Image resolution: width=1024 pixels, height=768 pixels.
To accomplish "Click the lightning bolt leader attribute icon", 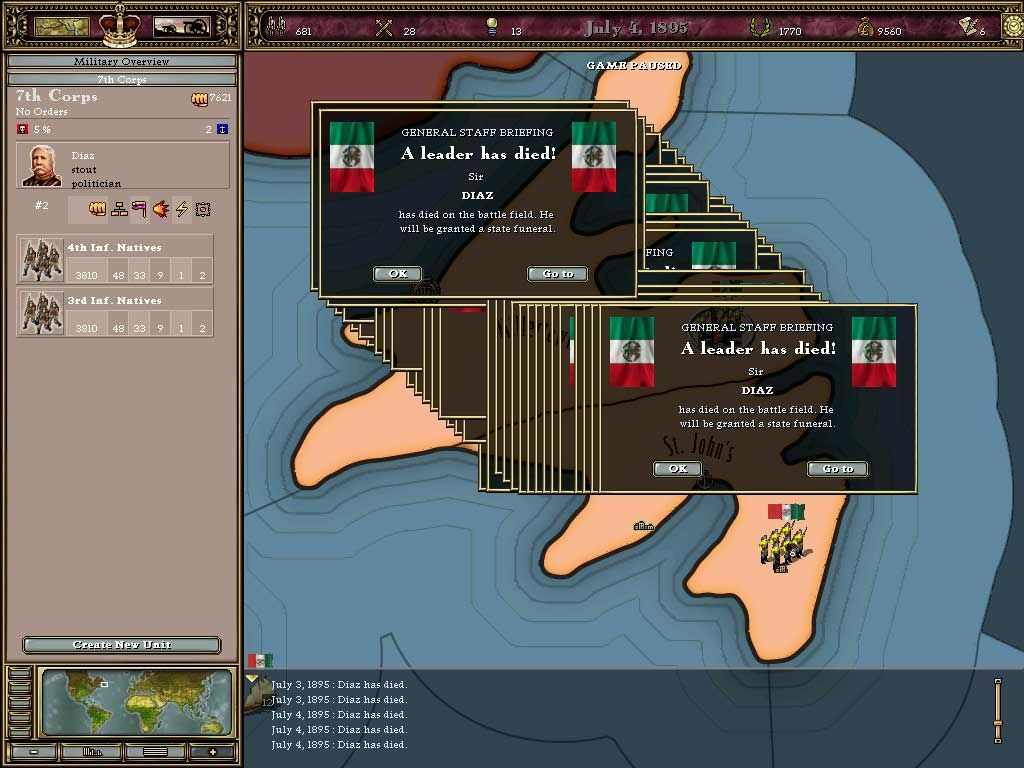I will [182, 209].
